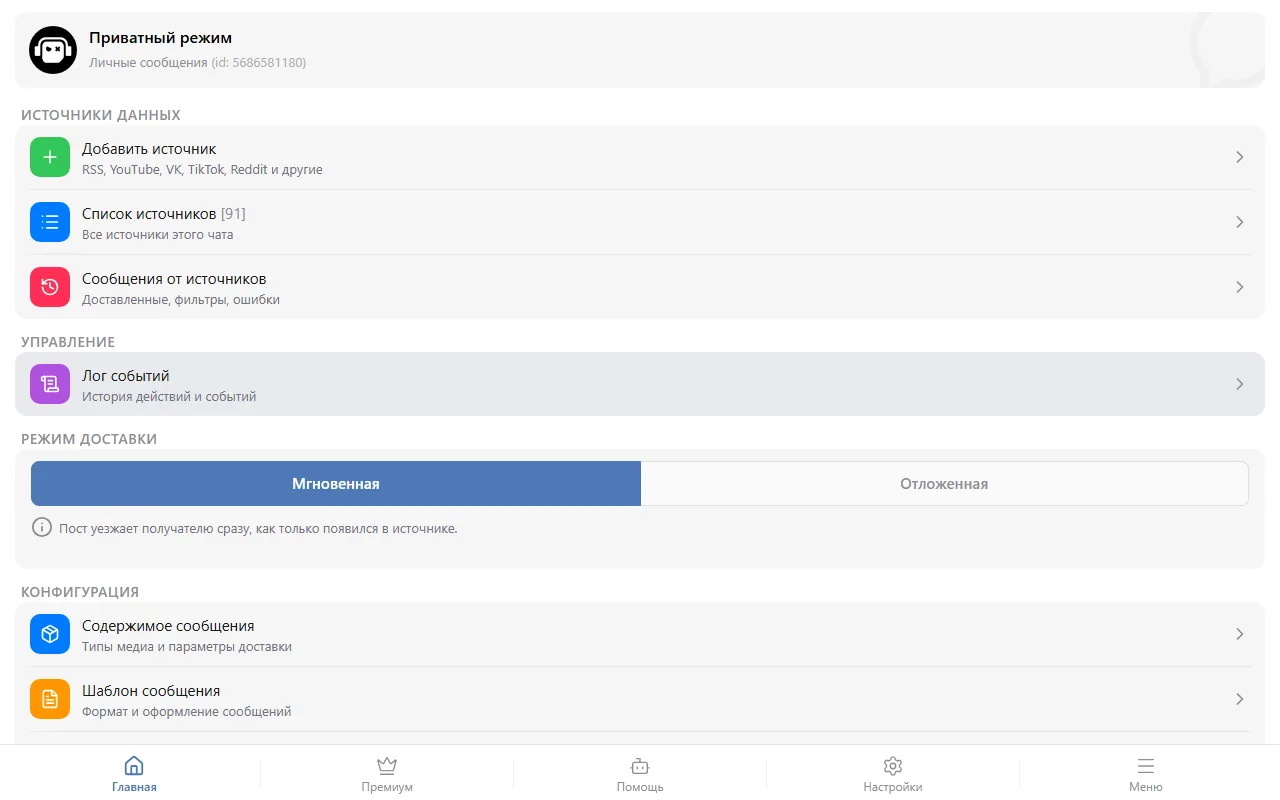Click the info icon beside the delivery mode hint
The width and height of the screenshot is (1280, 800).
(x=42, y=527)
